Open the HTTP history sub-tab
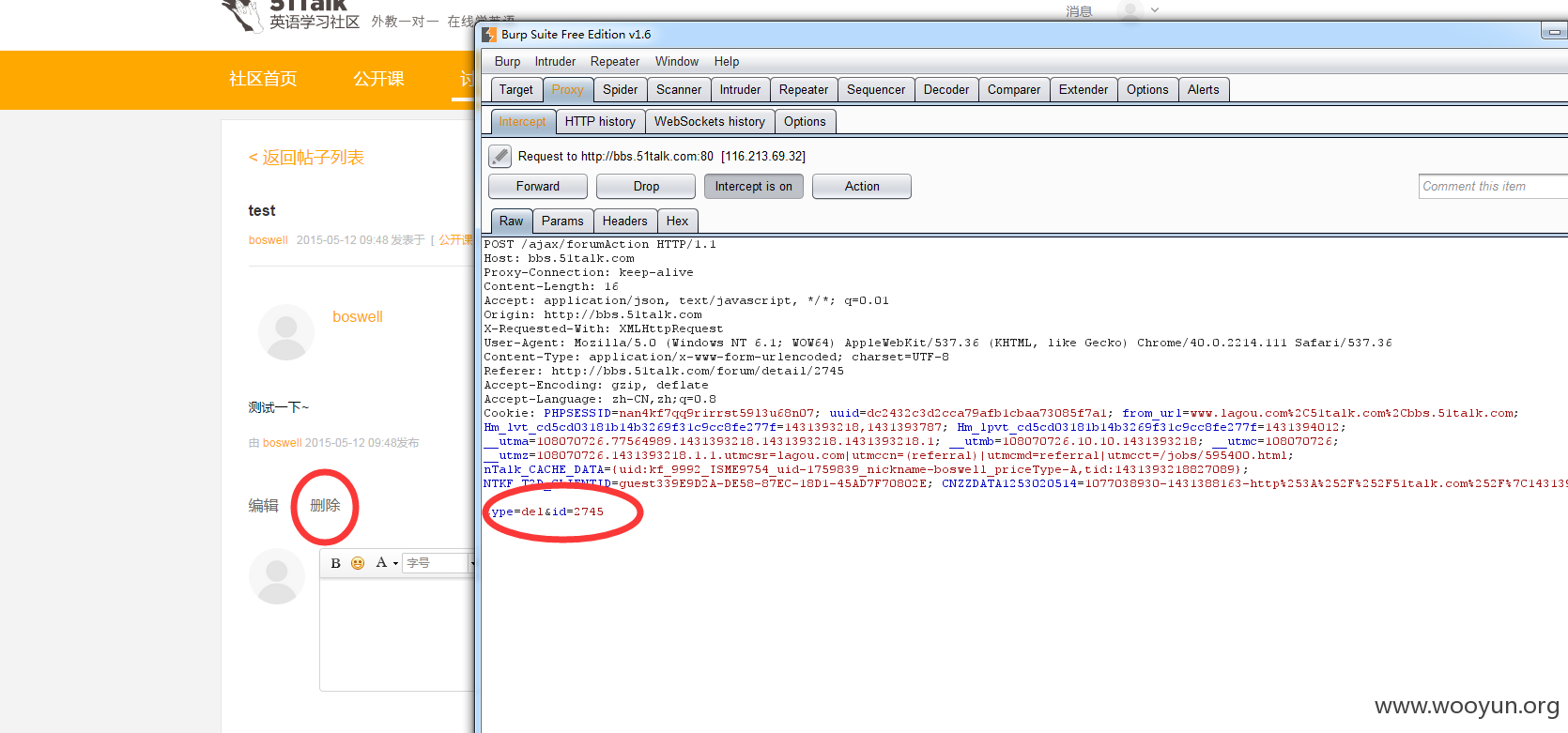1568x733 pixels. [600, 121]
